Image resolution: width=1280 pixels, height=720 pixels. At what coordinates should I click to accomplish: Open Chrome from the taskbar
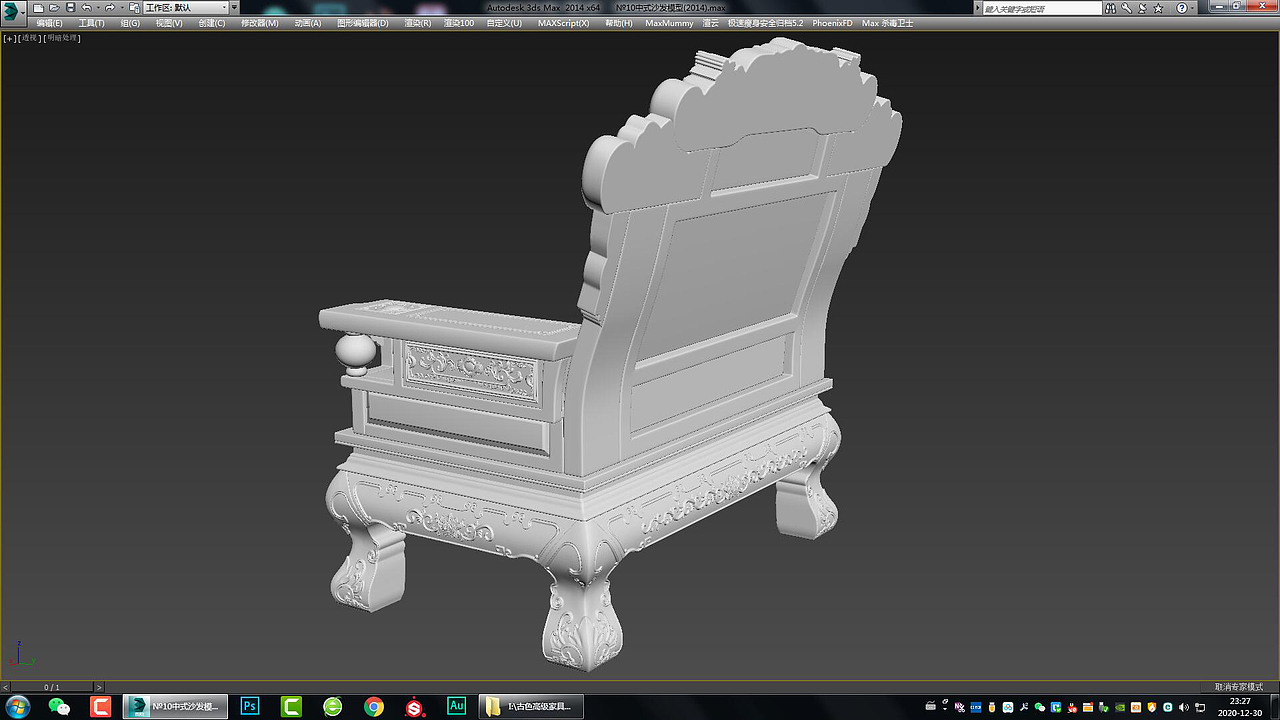coord(374,707)
